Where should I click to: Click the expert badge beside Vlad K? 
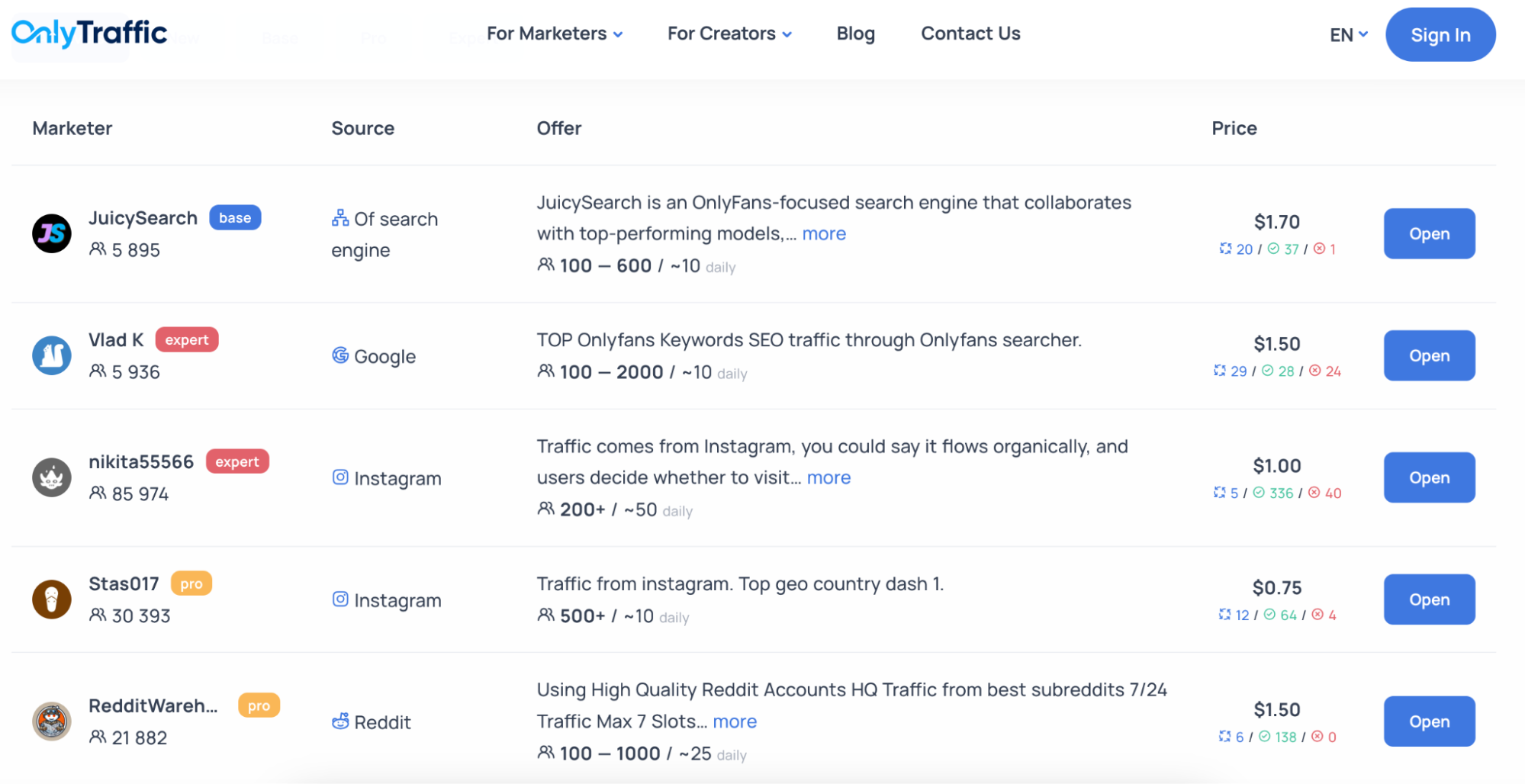187,340
